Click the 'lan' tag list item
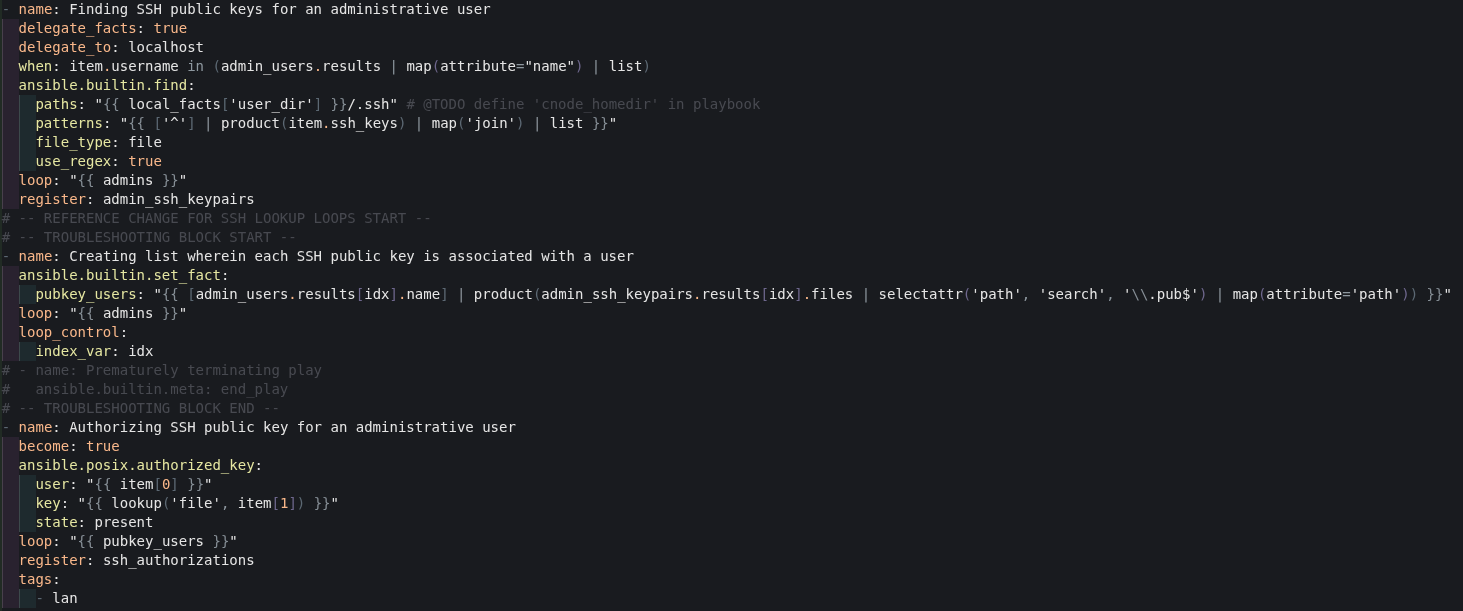 [65, 598]
